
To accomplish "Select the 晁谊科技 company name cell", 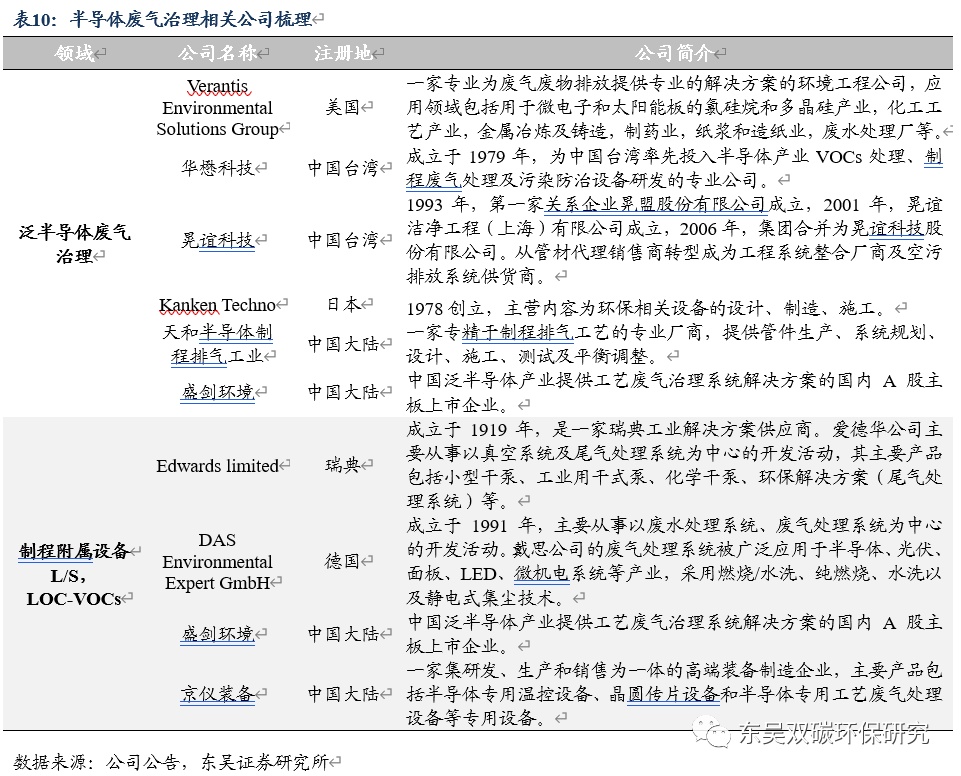I will pos(218,240).
